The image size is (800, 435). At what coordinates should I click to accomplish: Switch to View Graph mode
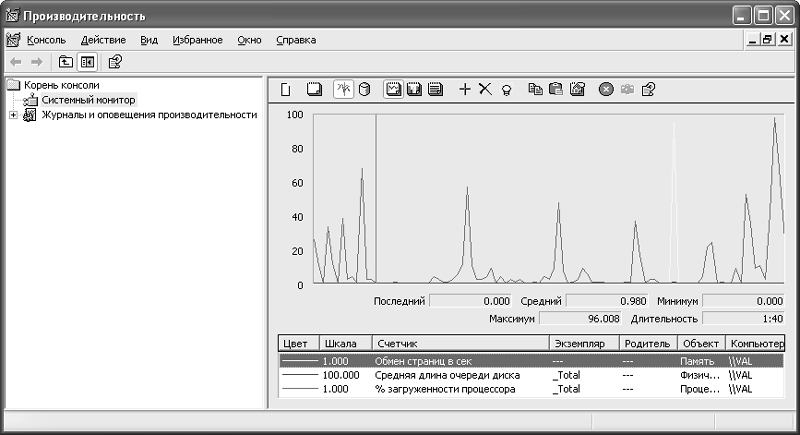(x=393, y=89)
